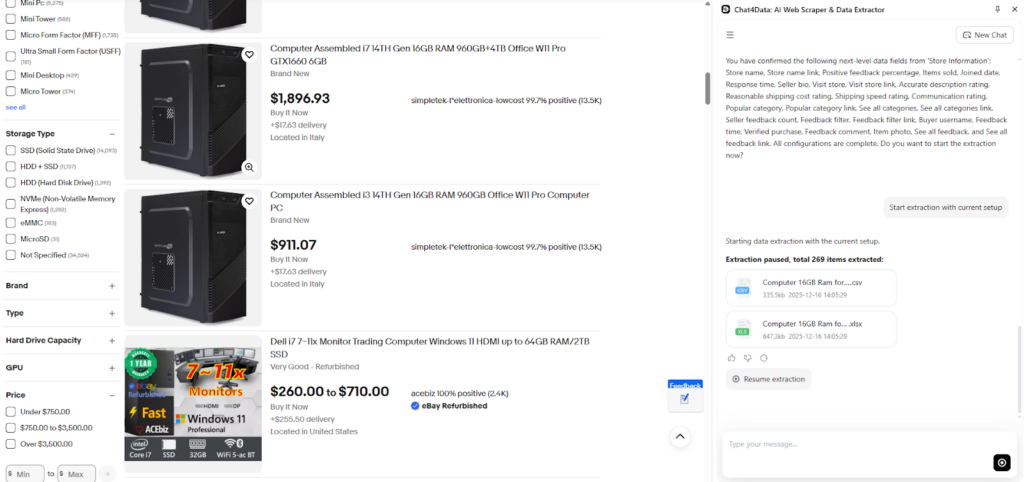Select $750.00 to $3,500.00 price range
The height and width of the screenshot is (482, 1024).
tap(10, 428)
